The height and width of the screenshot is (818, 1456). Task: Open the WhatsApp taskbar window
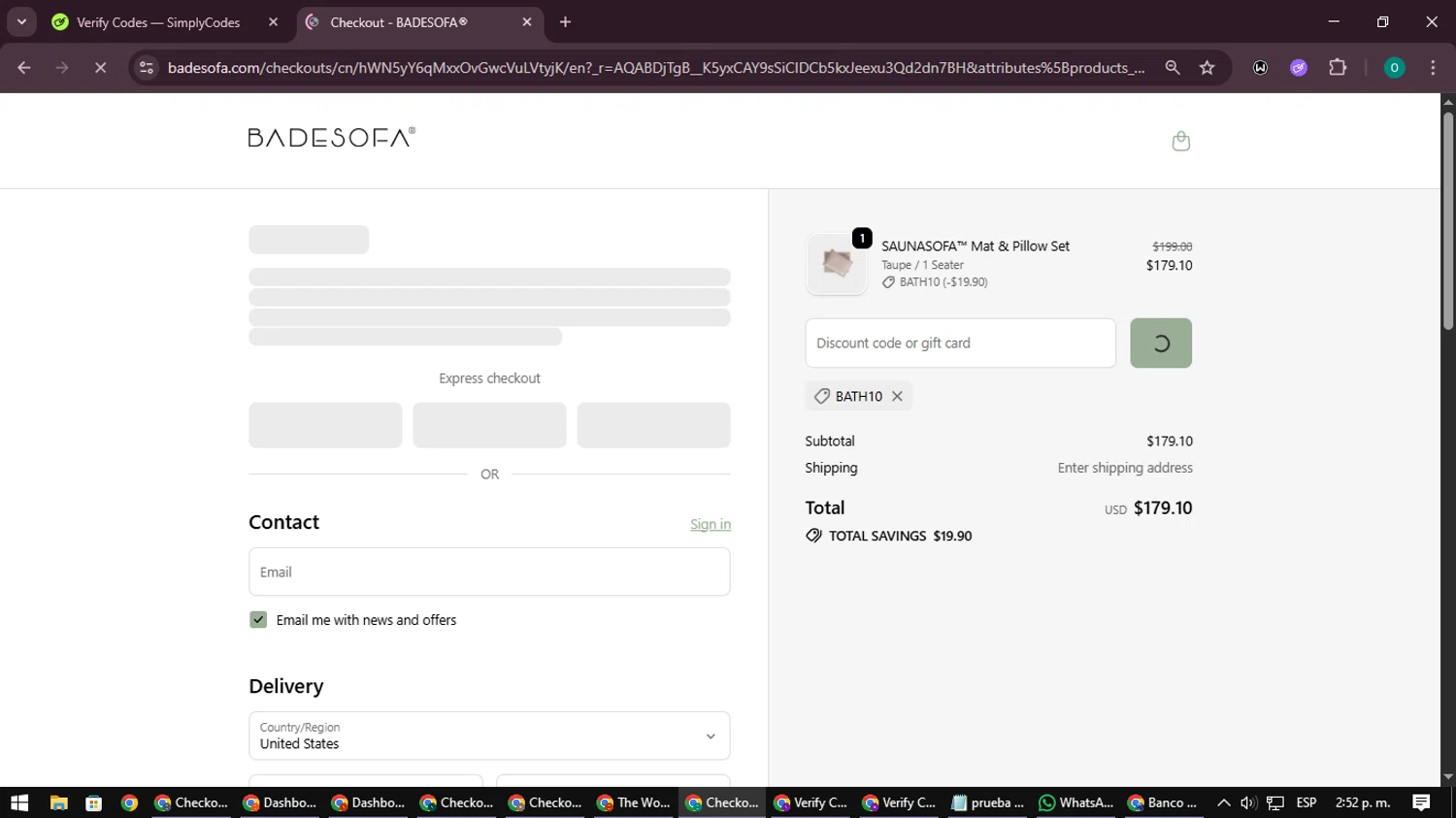(1075, 802)
